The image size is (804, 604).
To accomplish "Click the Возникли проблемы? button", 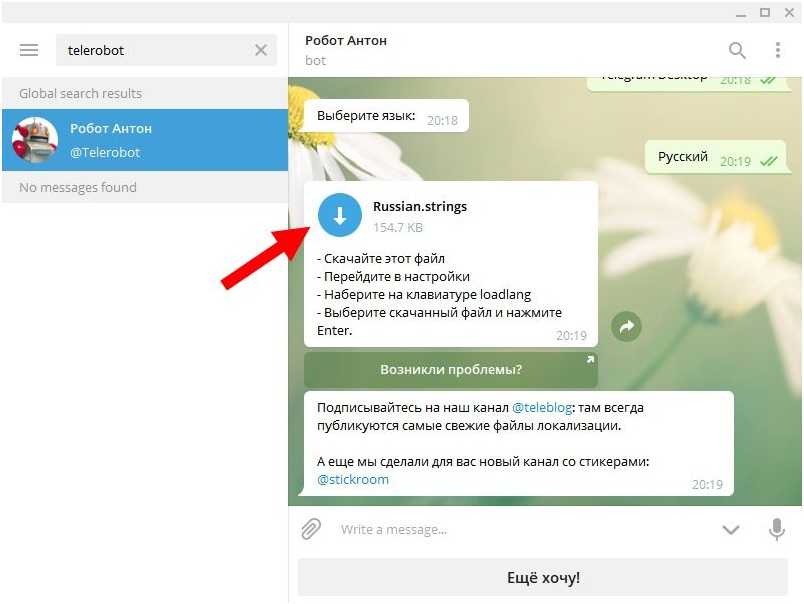I will (451, 369).
